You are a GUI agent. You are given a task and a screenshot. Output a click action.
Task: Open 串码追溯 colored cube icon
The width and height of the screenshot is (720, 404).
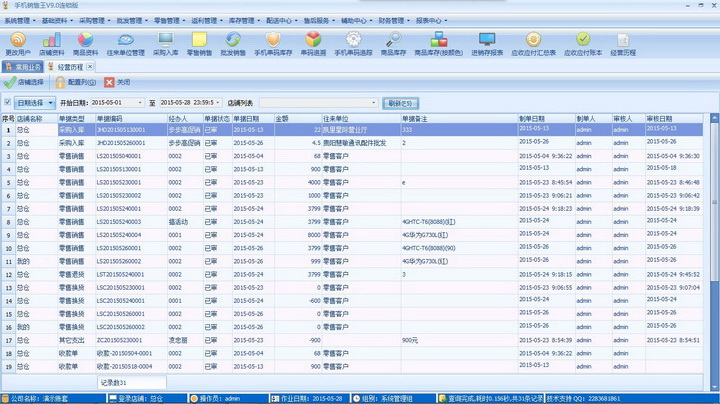tap(313, 39)
